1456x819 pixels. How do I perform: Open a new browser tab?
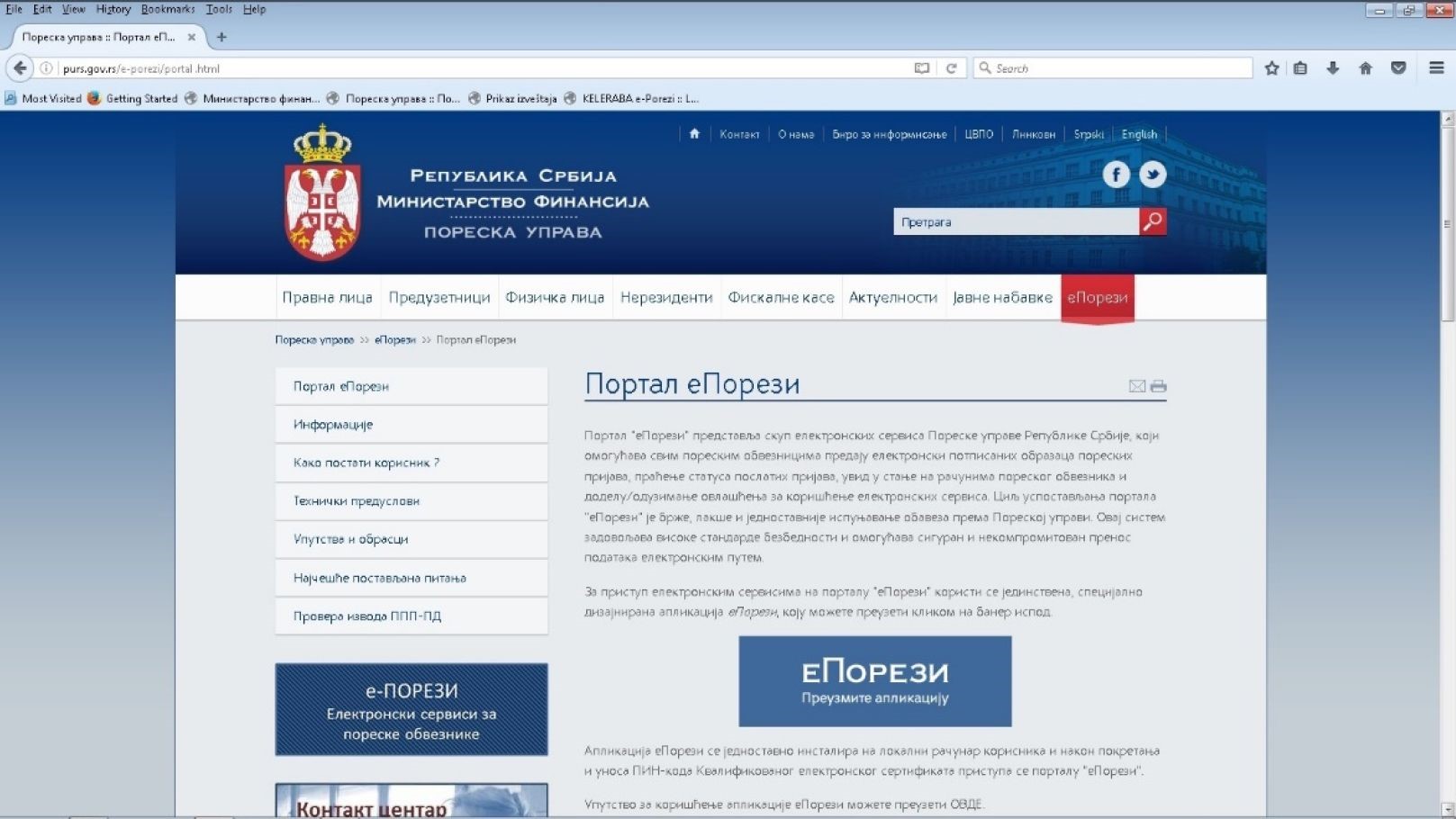(222, 37)
